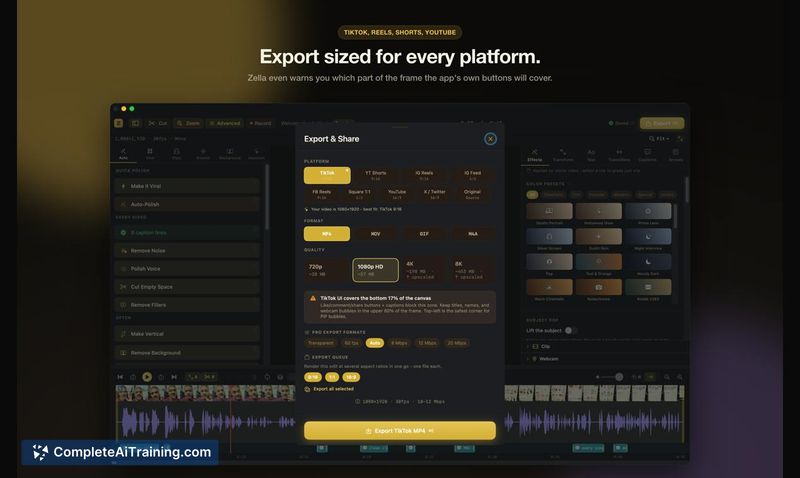
Task: Click Export all selected
Action: tap(329, 389)
